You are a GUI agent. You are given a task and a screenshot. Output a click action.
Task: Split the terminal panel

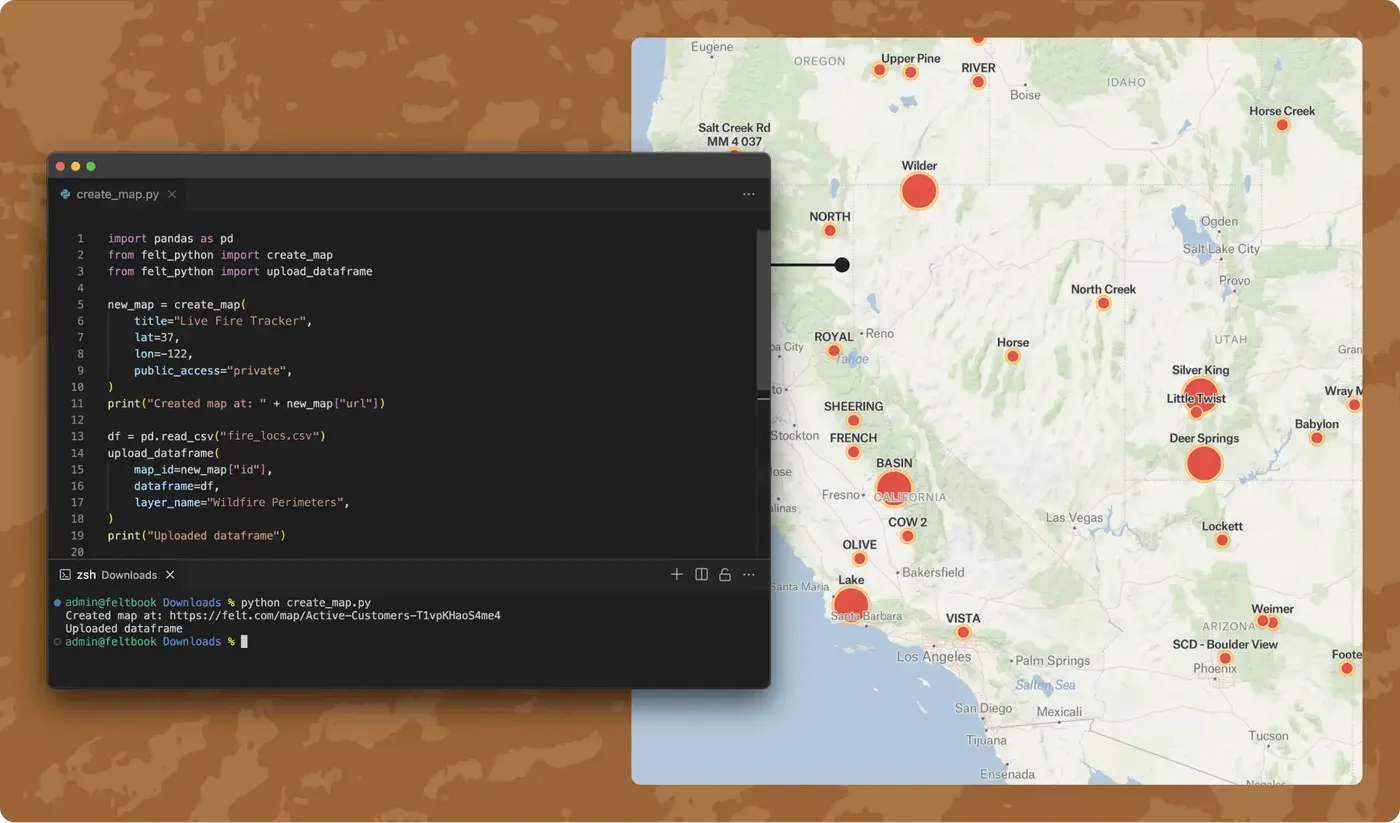click(701, 574)
